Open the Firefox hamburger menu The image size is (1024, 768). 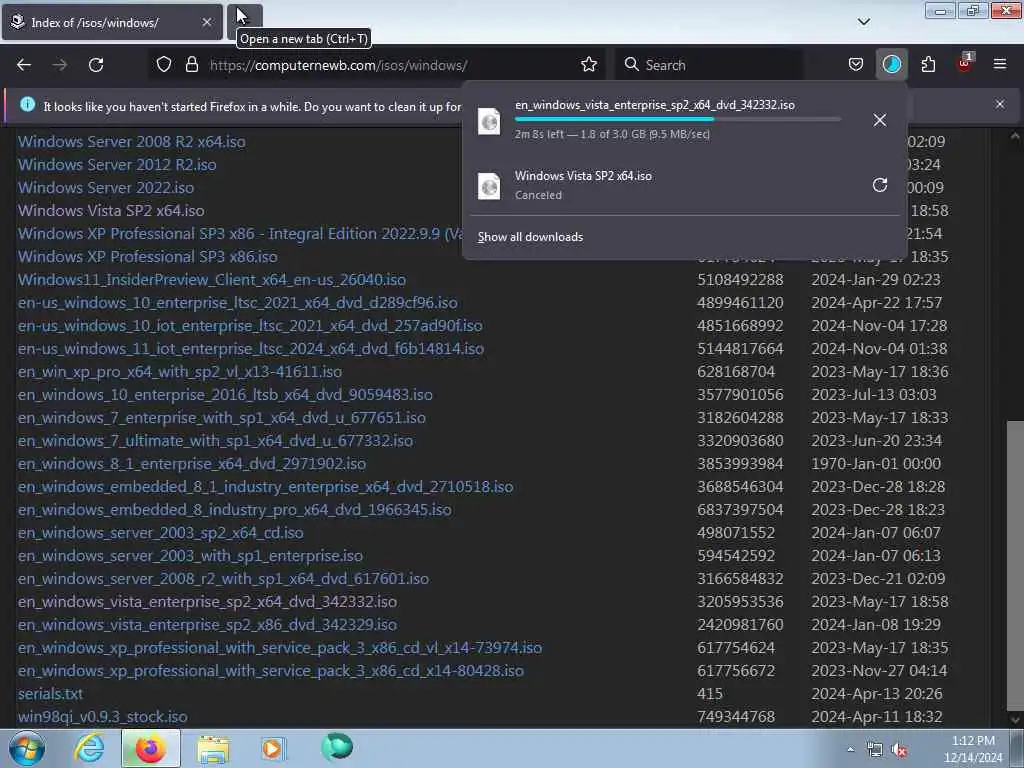[1000, 64]
